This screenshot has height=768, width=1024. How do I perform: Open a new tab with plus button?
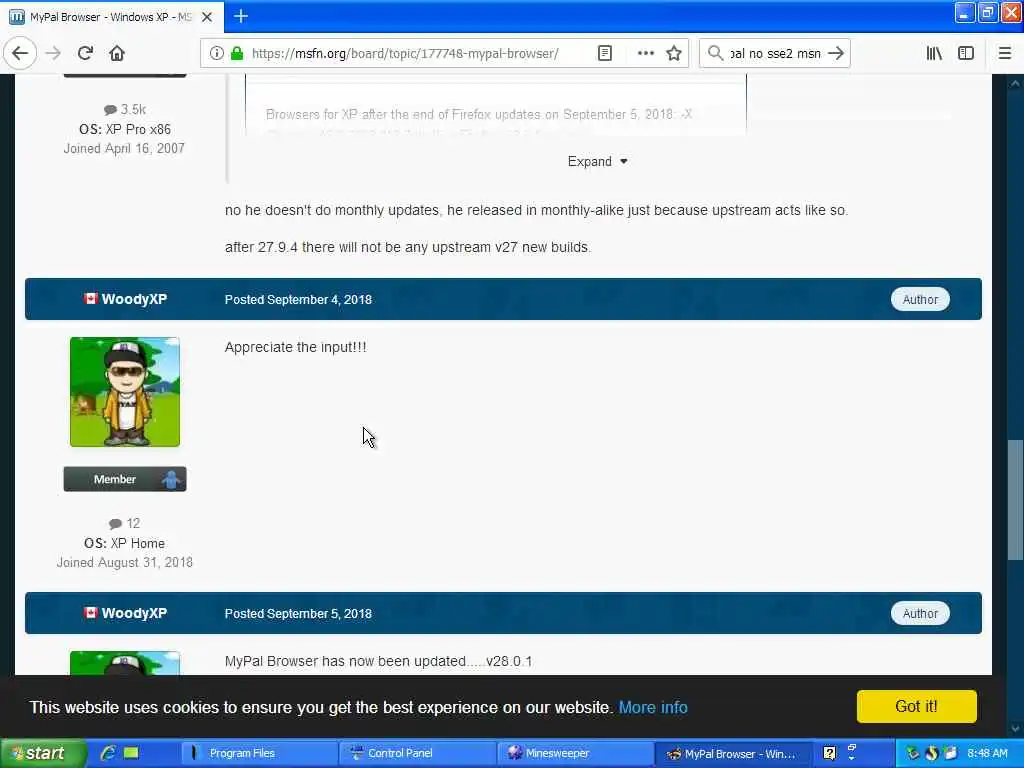click(x=241, y=16)
